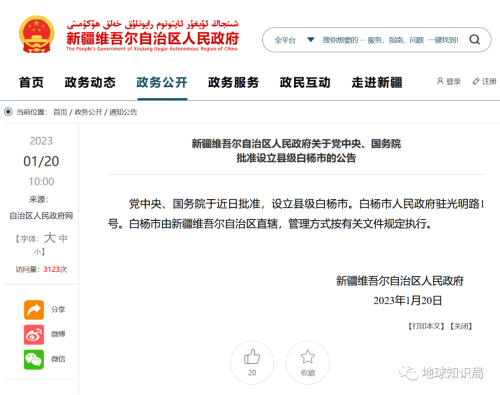Click the orange share icon
The width and height of the screenshot is (500, 395).
(x=34, y=310)
